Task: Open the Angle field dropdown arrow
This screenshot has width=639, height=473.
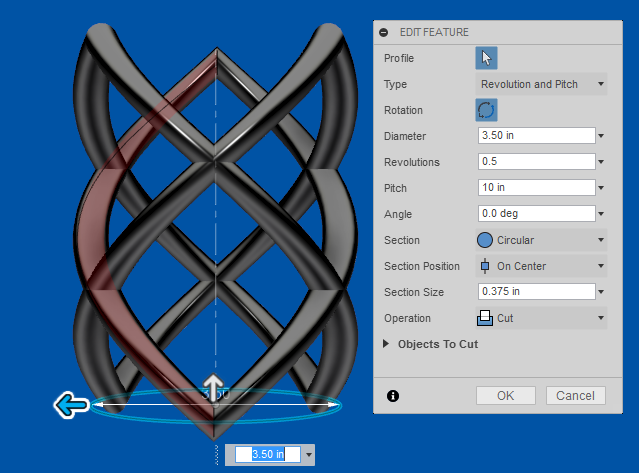Action: point(601,214)
